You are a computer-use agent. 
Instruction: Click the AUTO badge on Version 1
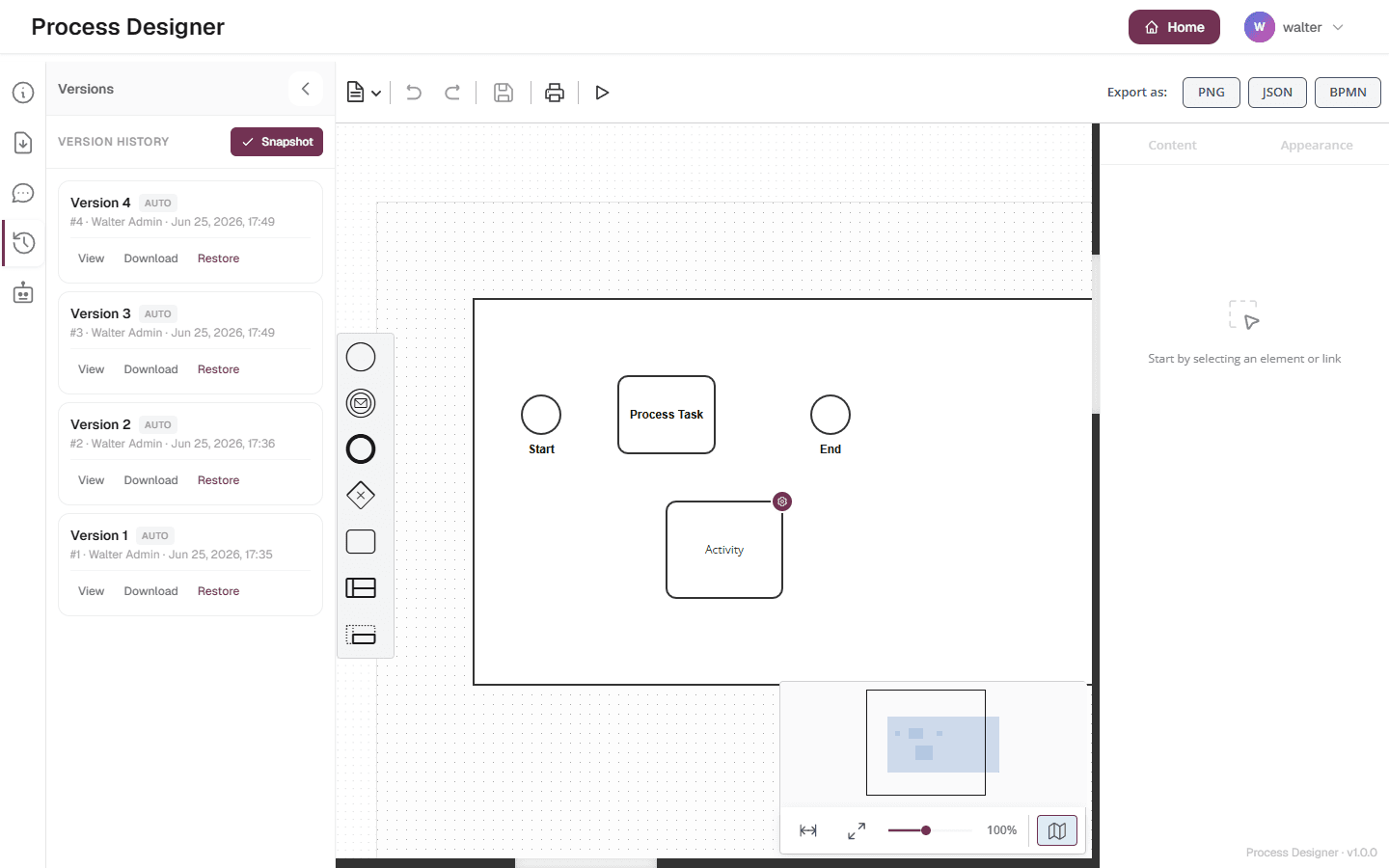point(155,535)
